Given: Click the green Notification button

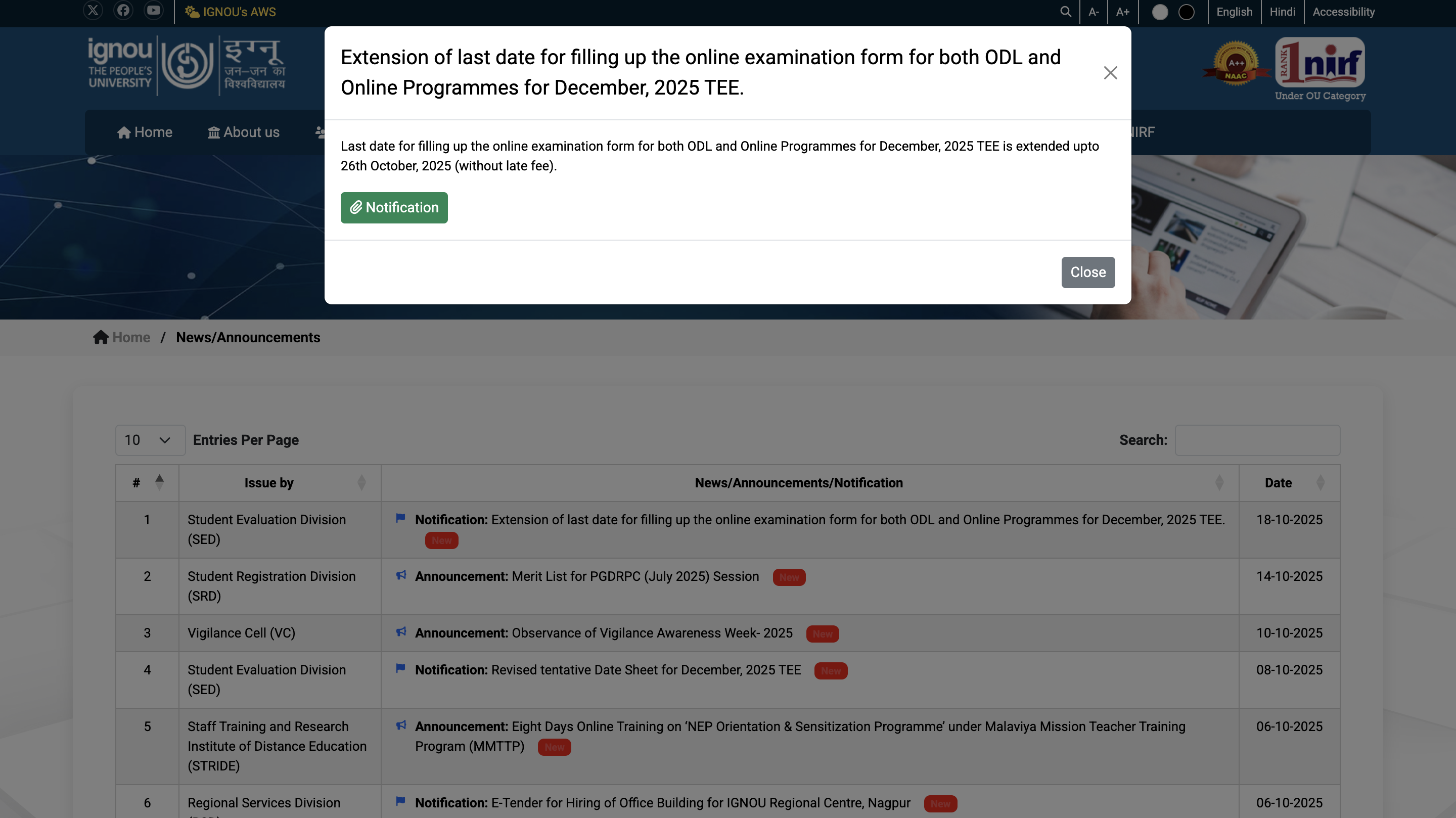Looking at the screenshot, I should coord(394,207).
